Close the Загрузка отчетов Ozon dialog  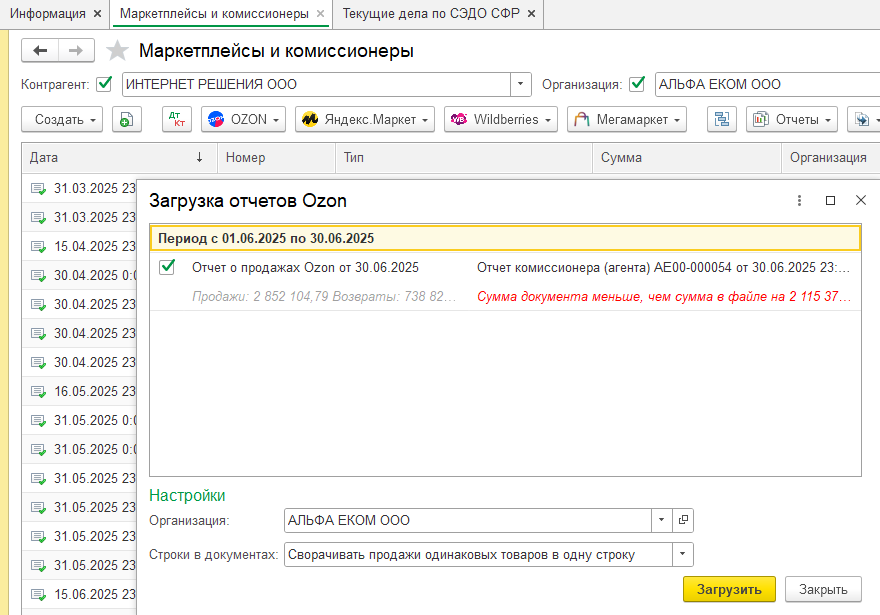tap(861, 200)
